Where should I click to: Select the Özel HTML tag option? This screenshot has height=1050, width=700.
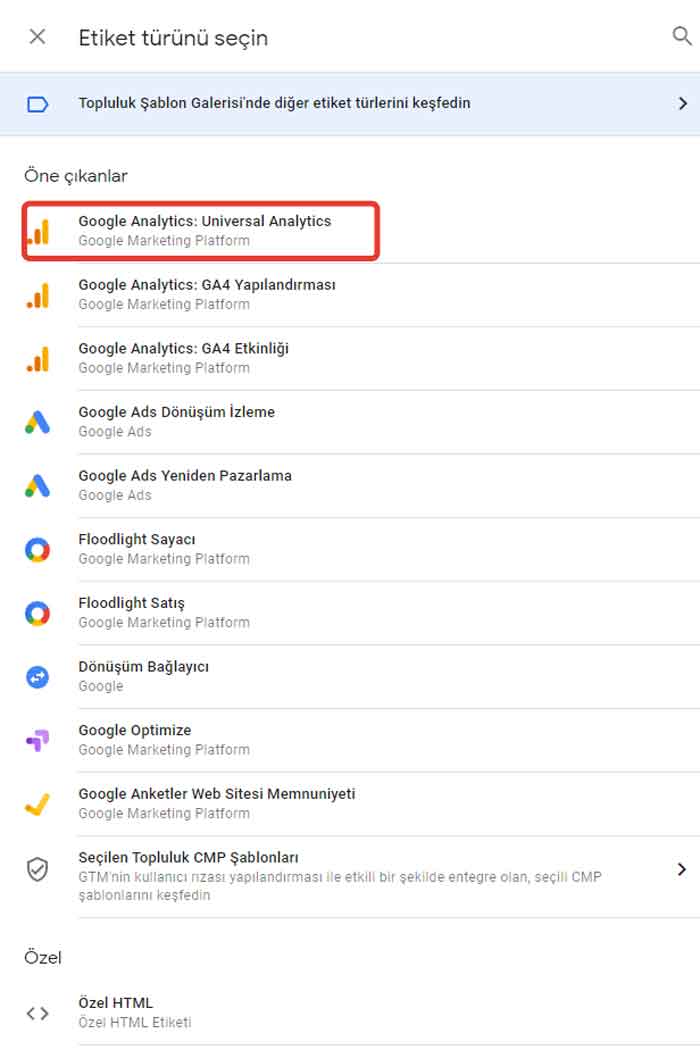[x=362, y=1012]
